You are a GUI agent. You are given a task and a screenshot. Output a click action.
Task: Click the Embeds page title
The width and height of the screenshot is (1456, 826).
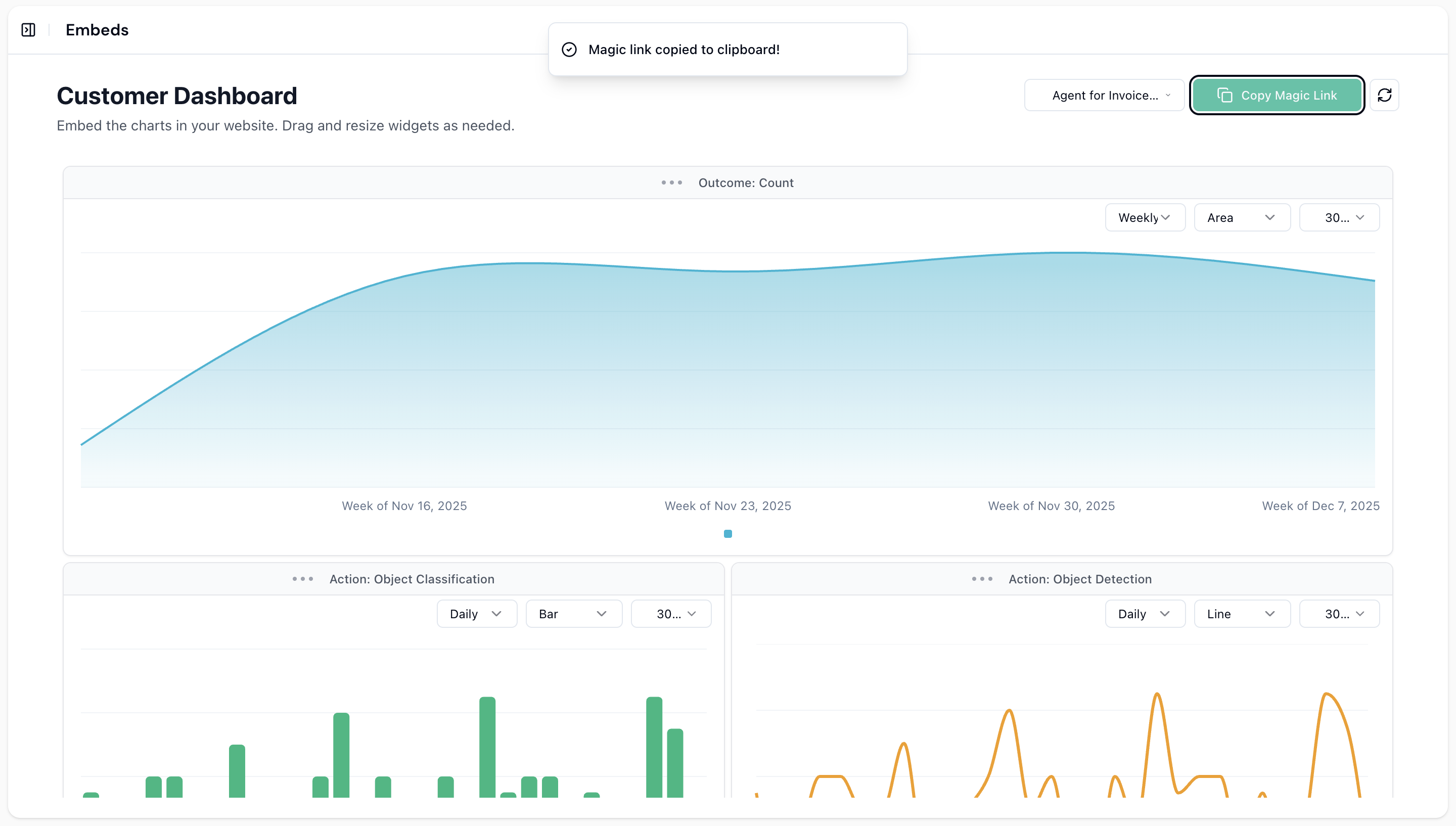click(97, 30)
